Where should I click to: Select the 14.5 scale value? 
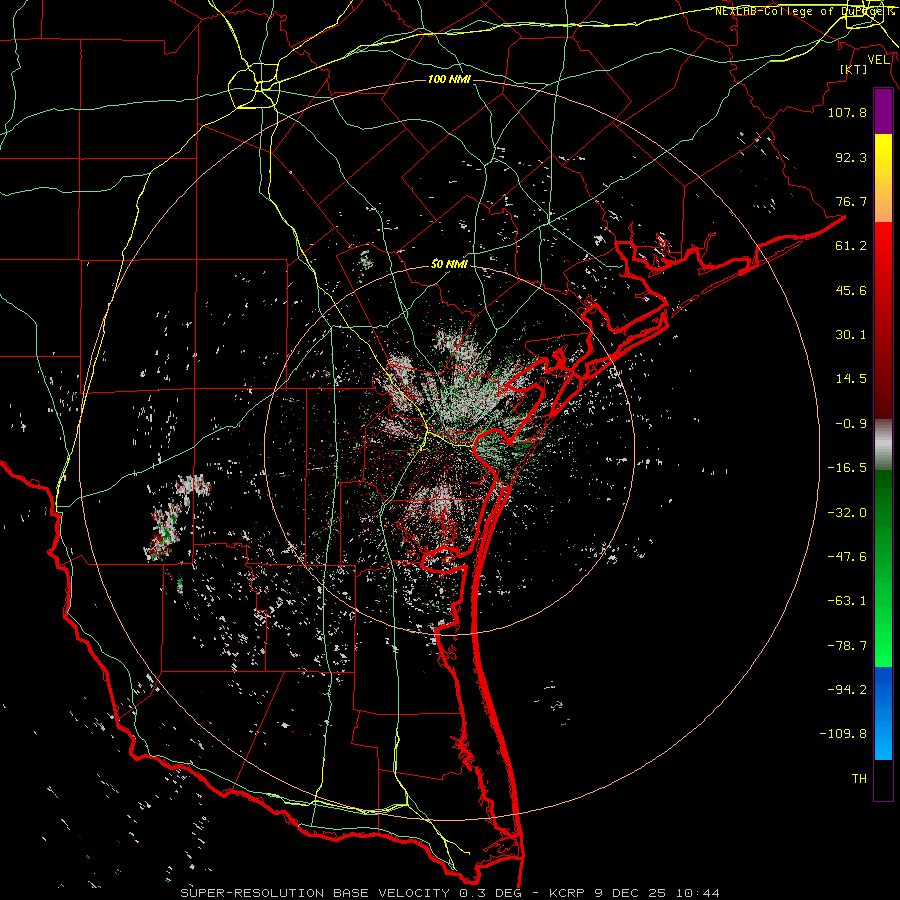[x=851, y=379]
